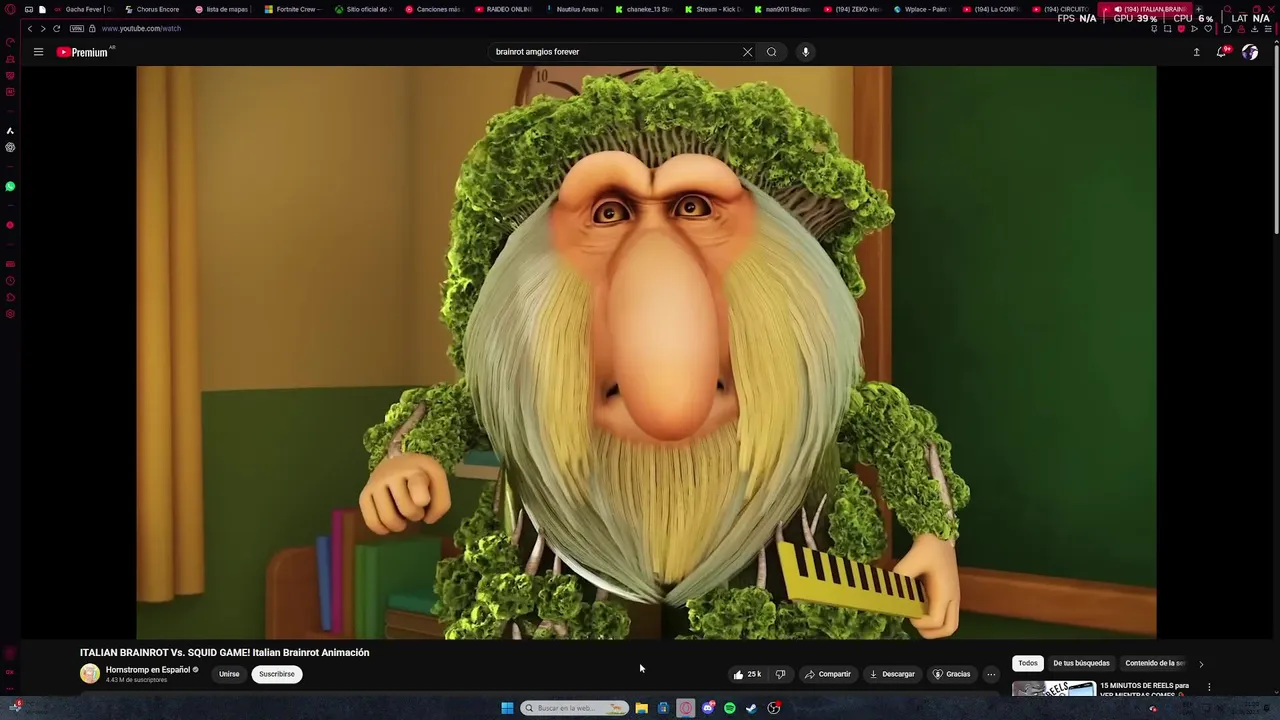The height and width of the screenshot is (720, 1280).
Task: Switch to the Sitio oficial de Xbox tab
Action: tap(363, 9)
